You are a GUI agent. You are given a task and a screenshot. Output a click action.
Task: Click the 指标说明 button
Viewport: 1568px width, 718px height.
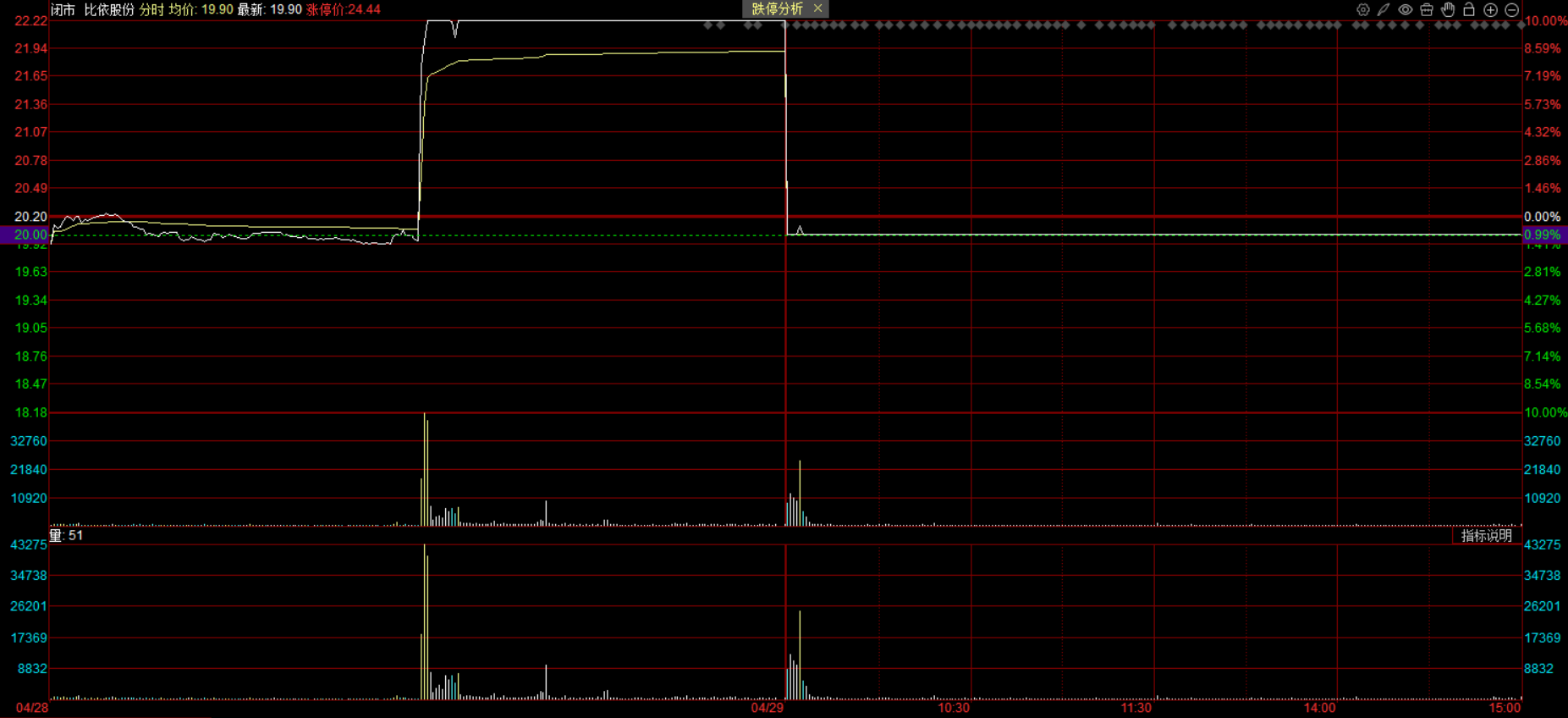coord(1486,535)
